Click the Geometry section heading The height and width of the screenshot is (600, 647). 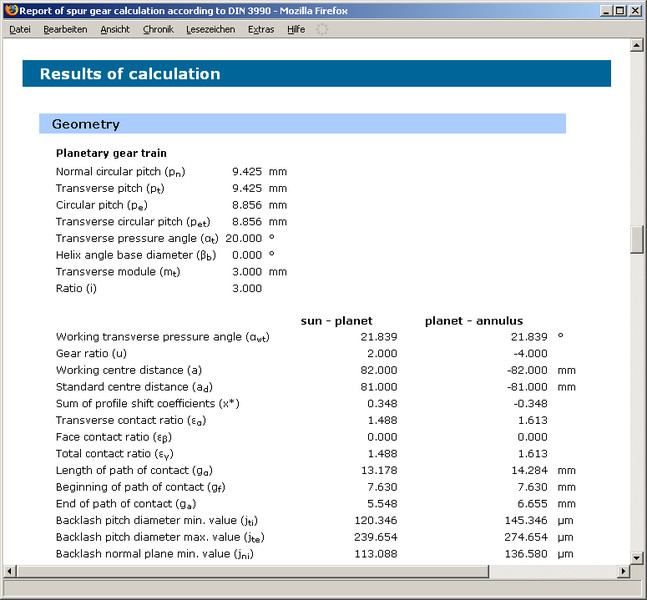coord(86,124)
